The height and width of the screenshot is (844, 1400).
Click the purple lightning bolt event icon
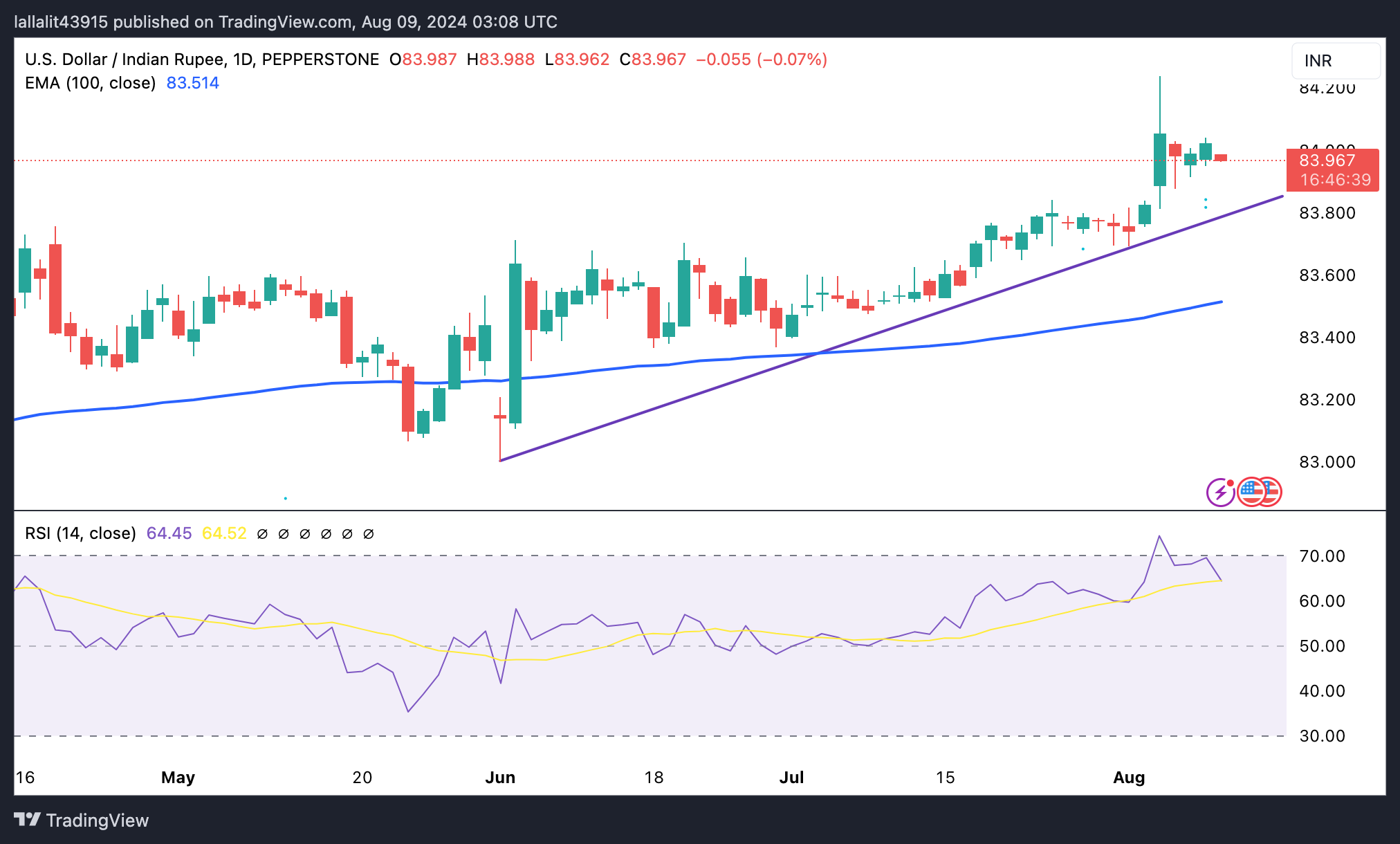click(1220, 493)
